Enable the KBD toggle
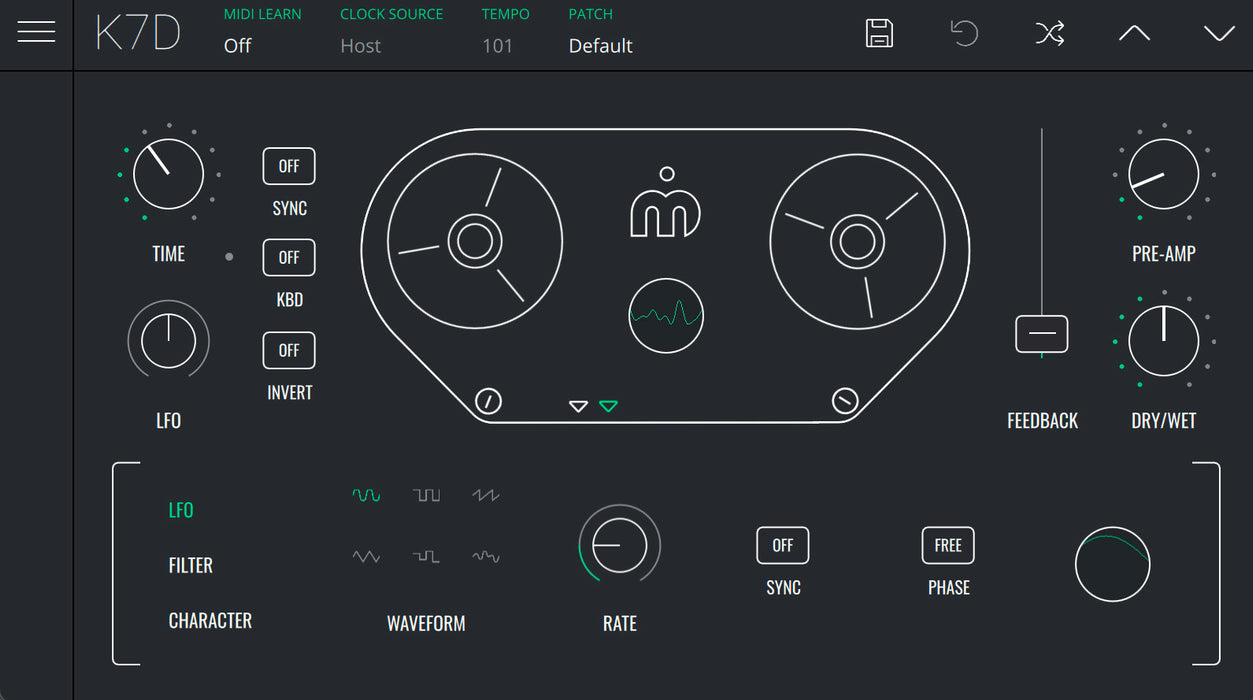The width and height of the screenshot is (1253, 700). pyautogui.click(x=289, y=258)
